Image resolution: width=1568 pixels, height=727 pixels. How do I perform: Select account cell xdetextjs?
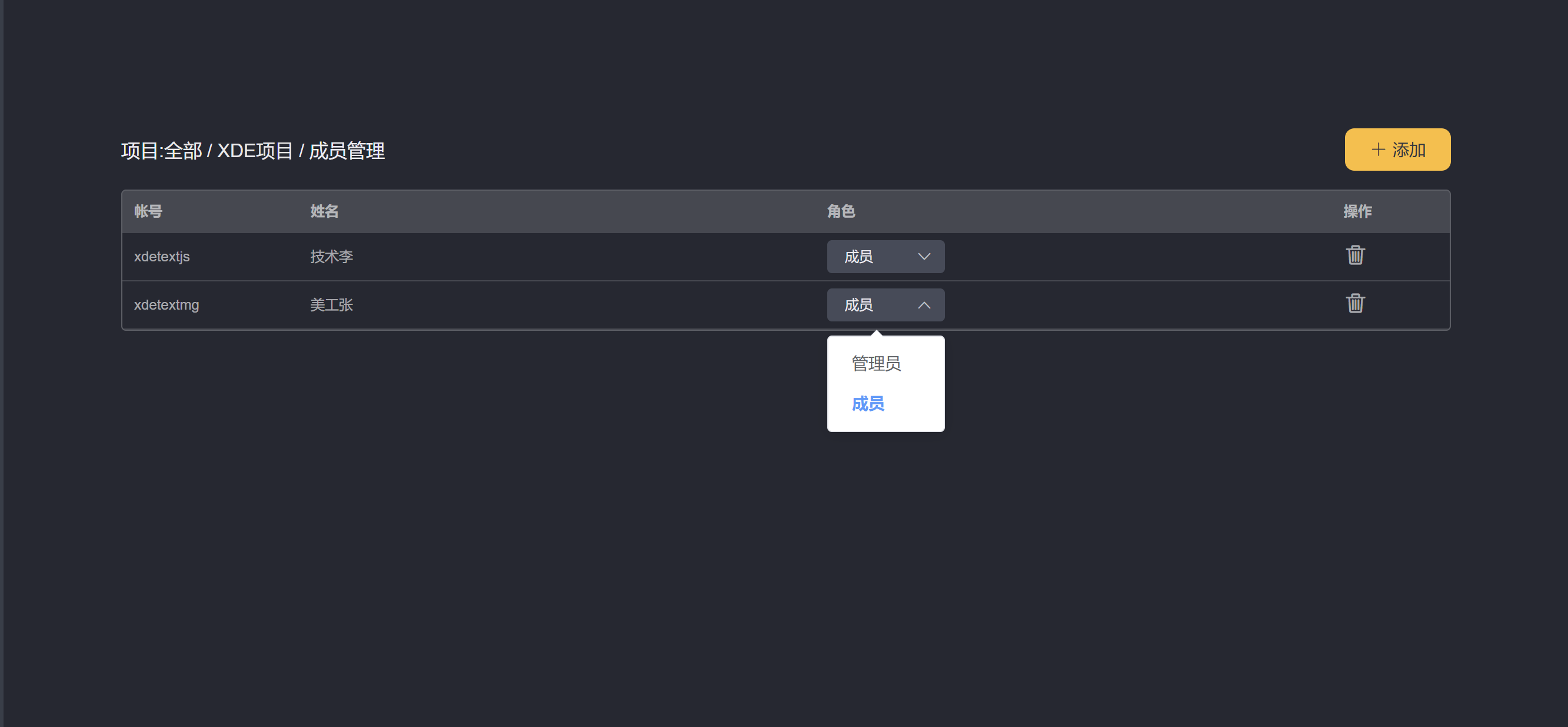coord(162,257)
